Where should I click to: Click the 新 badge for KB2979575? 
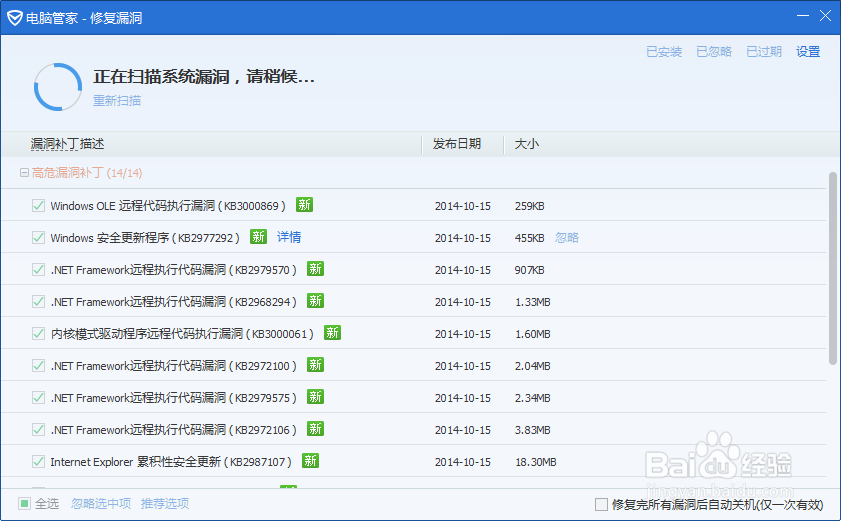point(315,397)
